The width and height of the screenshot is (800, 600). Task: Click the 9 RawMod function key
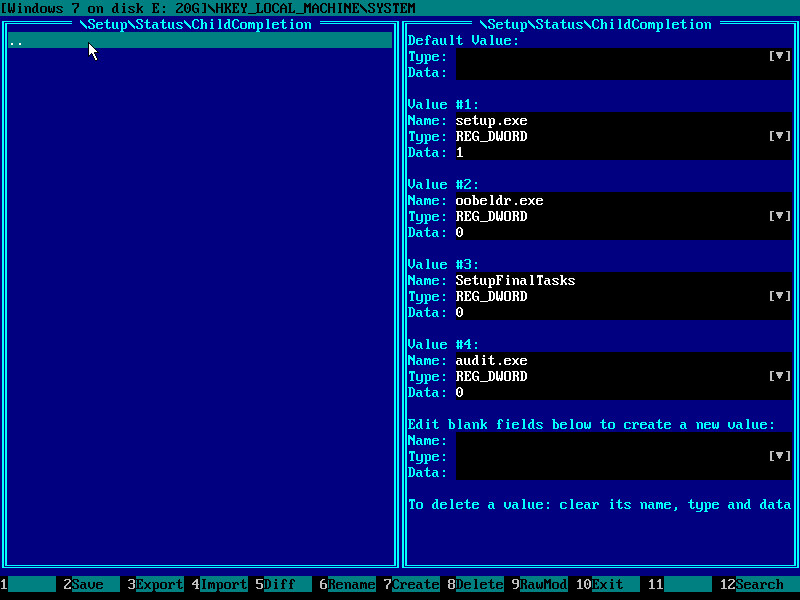[540, 584]
